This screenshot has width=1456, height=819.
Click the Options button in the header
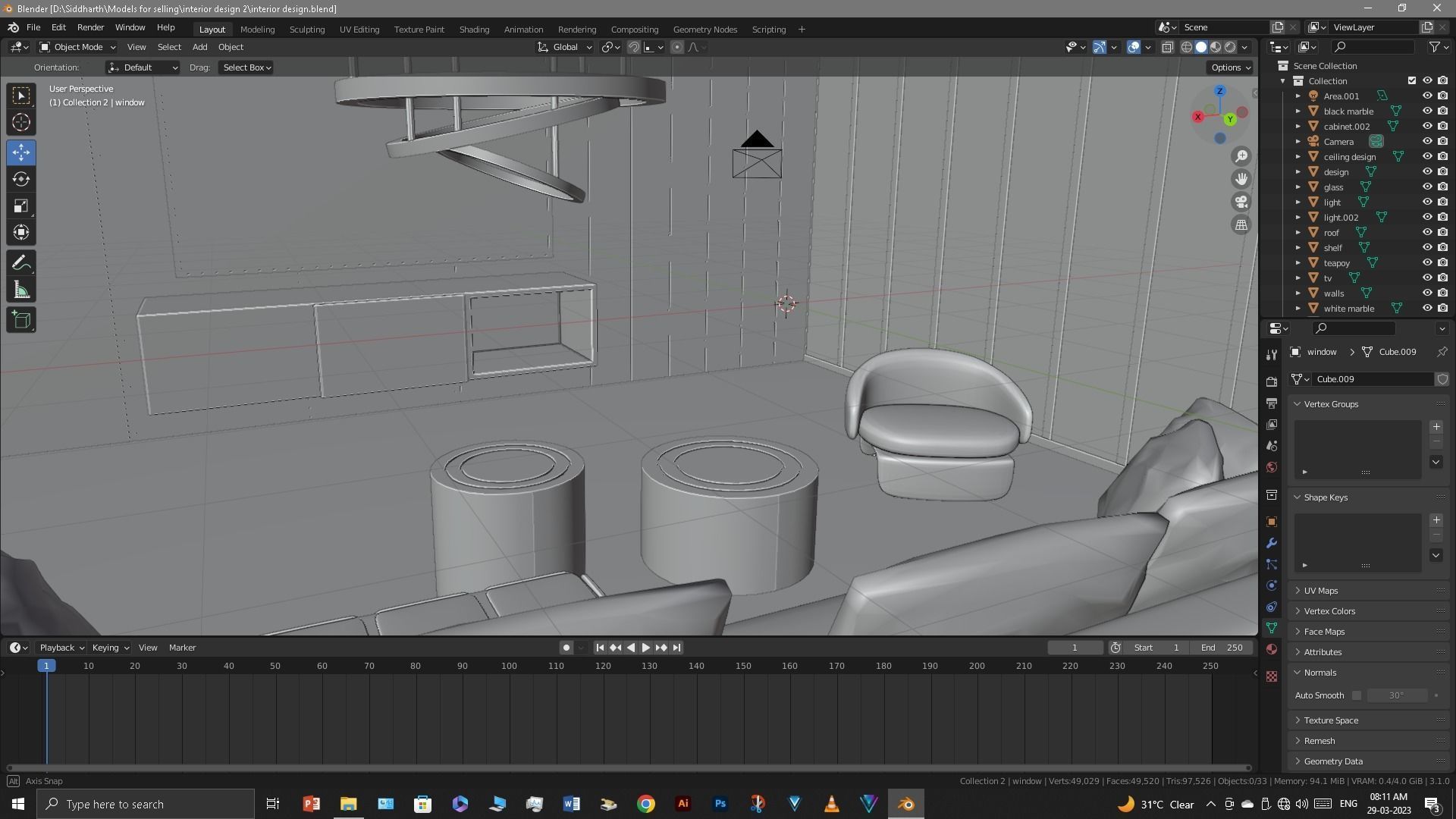pos(1228,67)
